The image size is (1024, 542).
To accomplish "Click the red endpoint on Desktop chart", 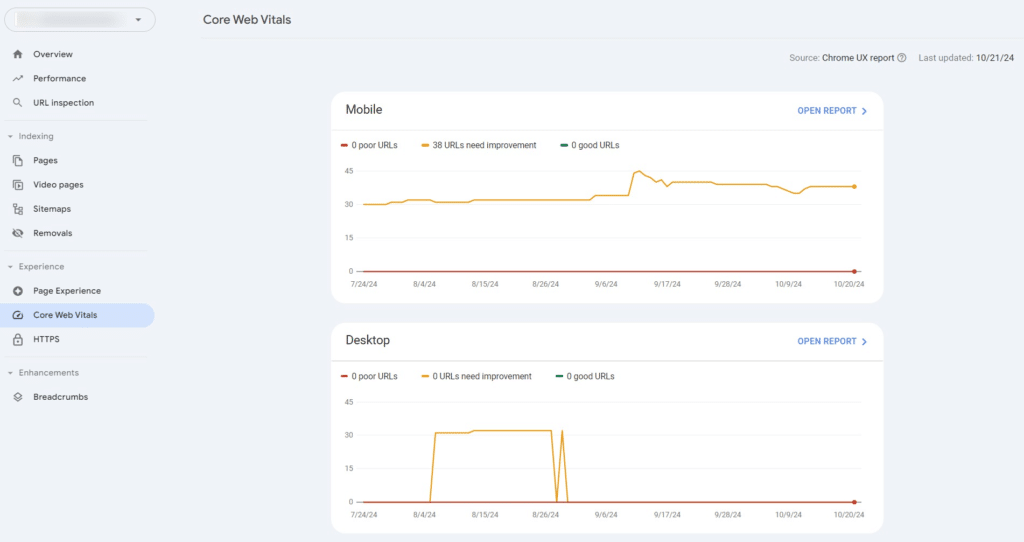I will tap(854, 502).
